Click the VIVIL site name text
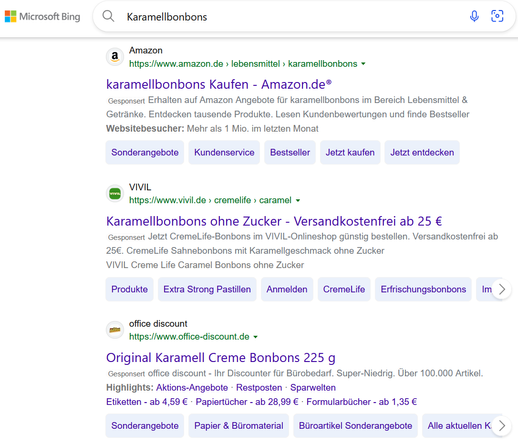 (x=140, y=187)
